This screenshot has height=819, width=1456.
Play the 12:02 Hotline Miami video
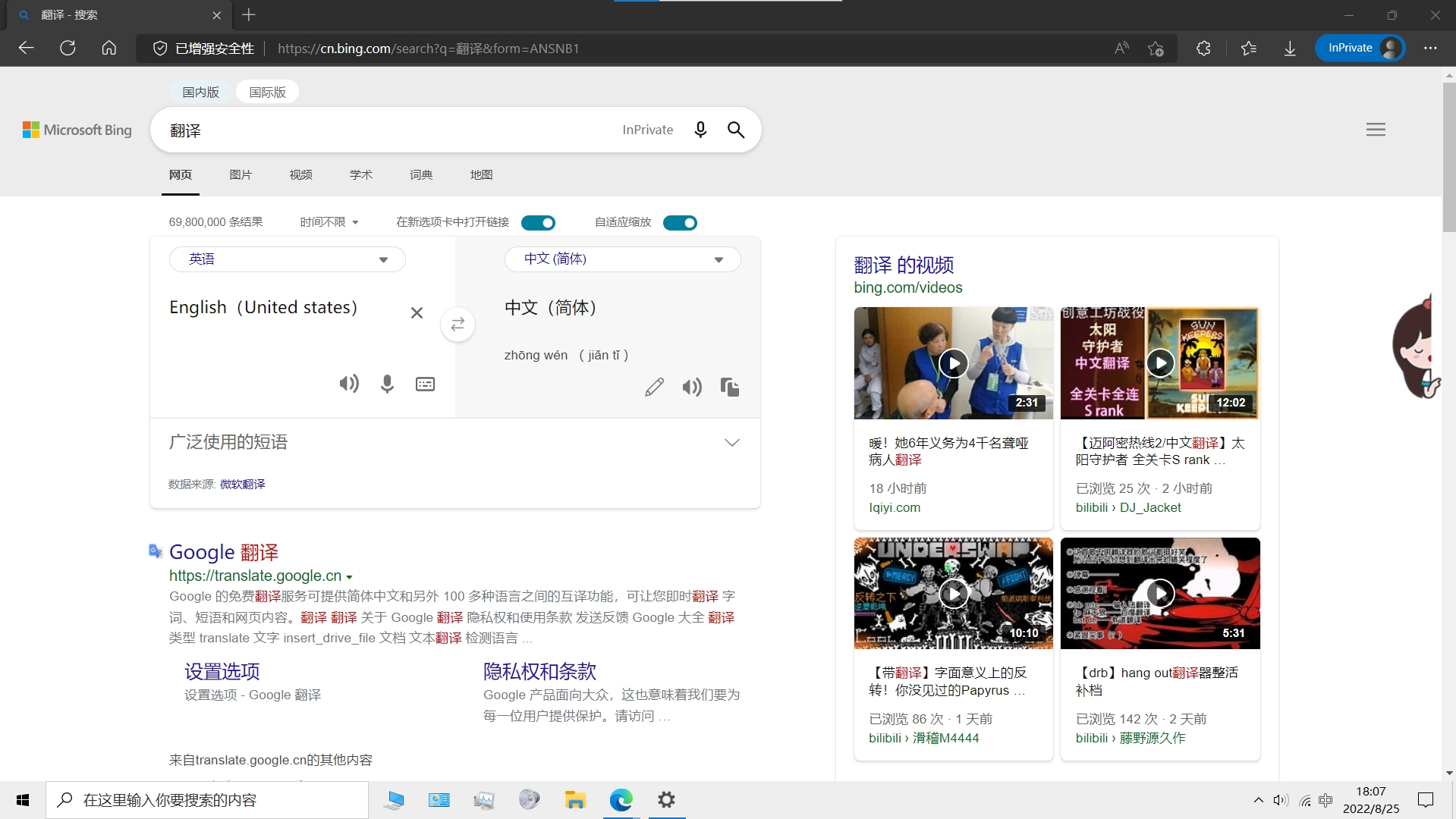[1160, 363]
